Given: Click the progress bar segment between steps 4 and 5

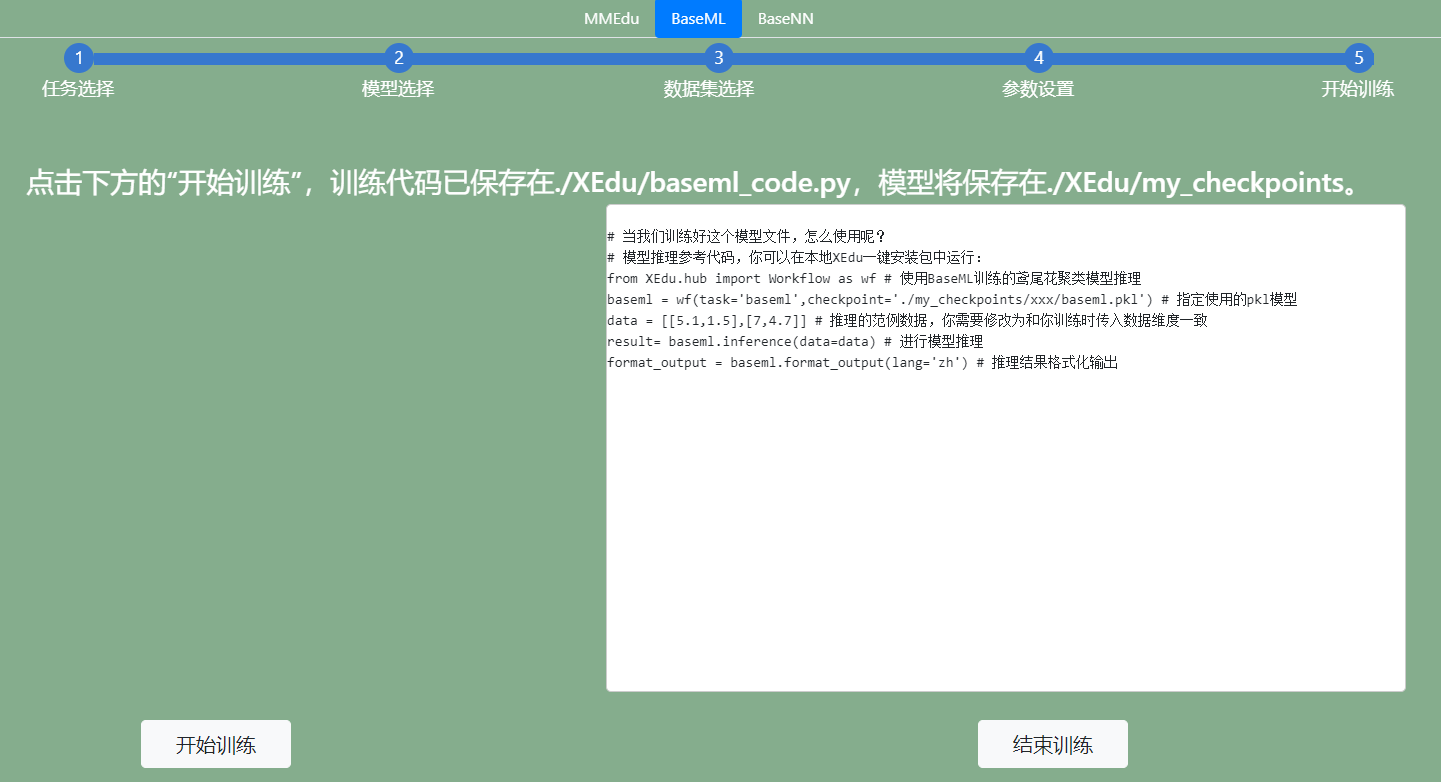Looking at the screenshot, I should 1198,58.
